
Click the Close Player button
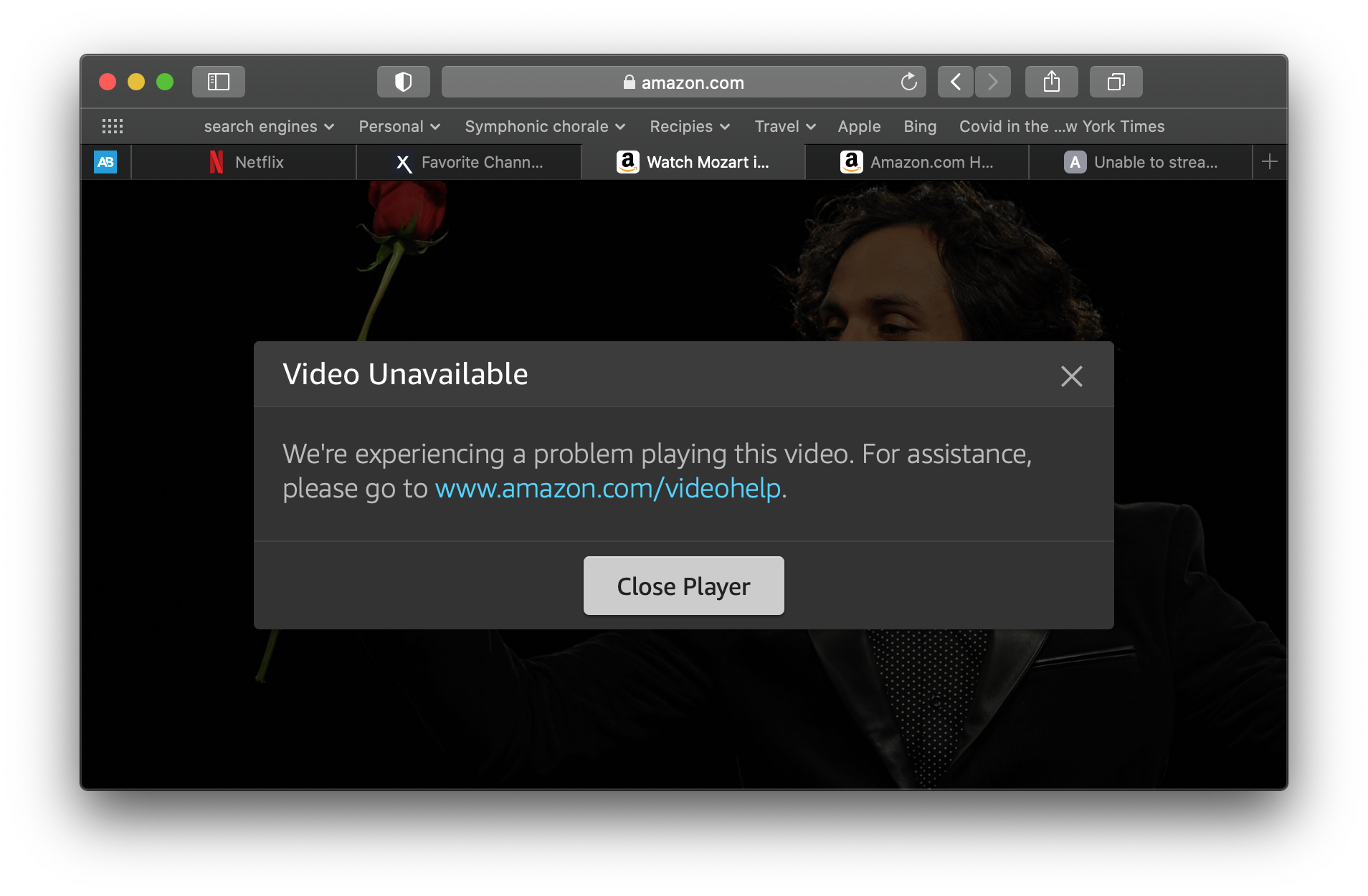click(683, 586)
